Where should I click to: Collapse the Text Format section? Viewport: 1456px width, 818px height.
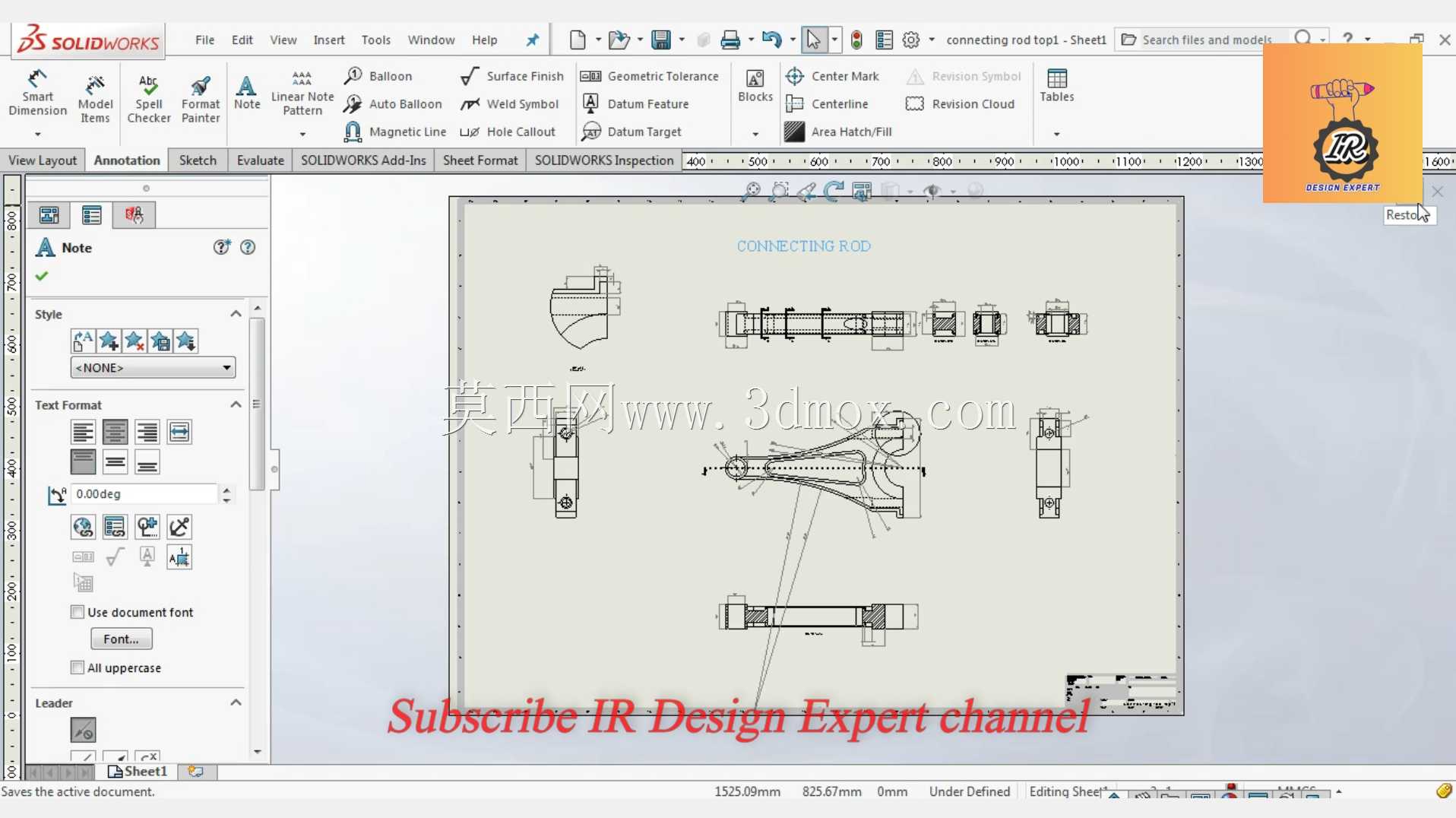[236, 404]
